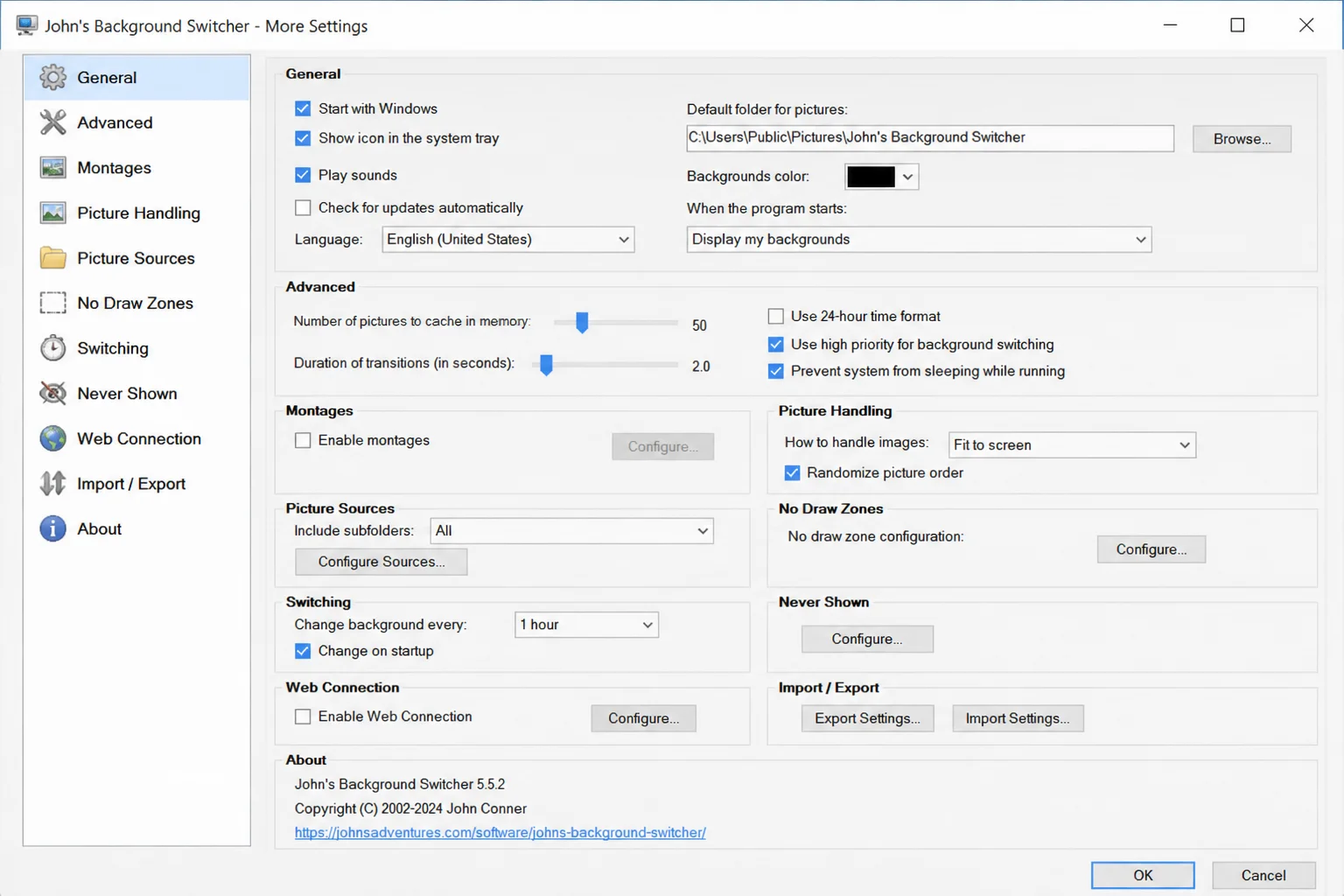Viewport: 1344px width, 896px height.
Task: Click the gear icon beside General
Action: coord(52,77)
